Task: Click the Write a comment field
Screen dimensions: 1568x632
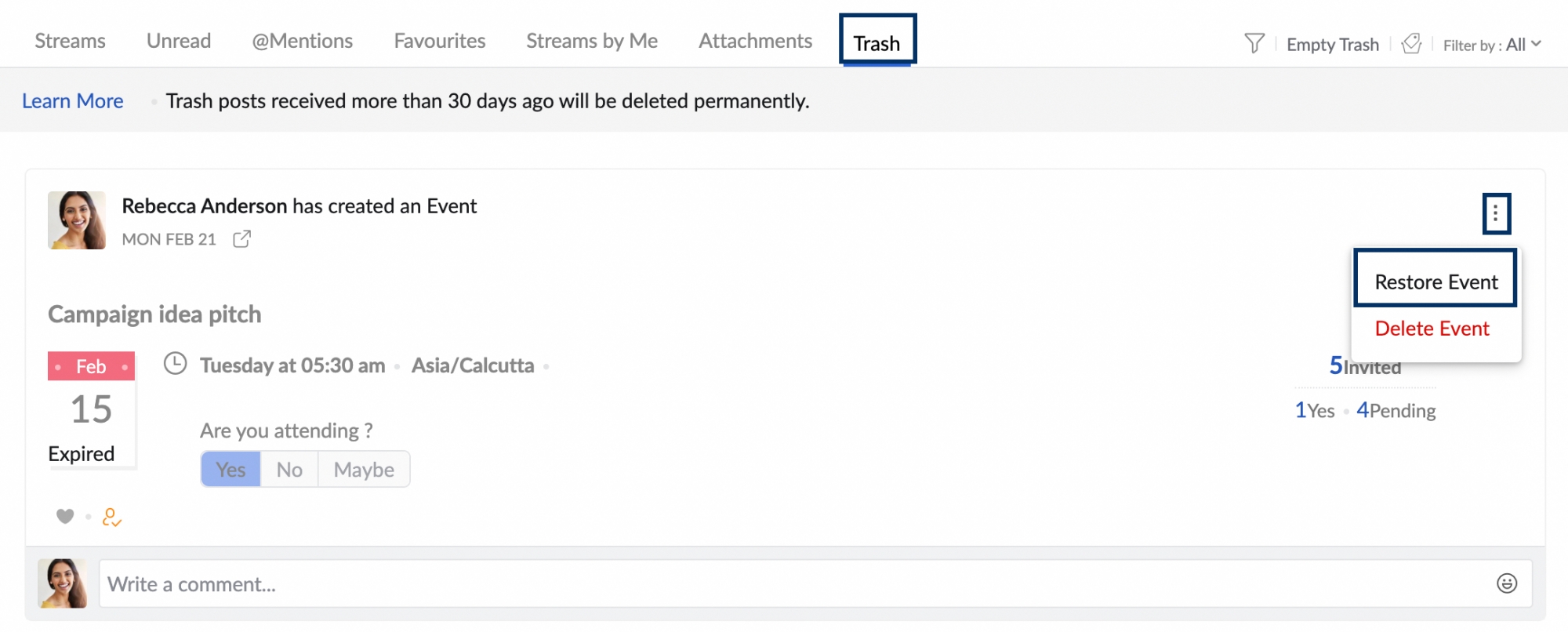Action: pos(784,584)
